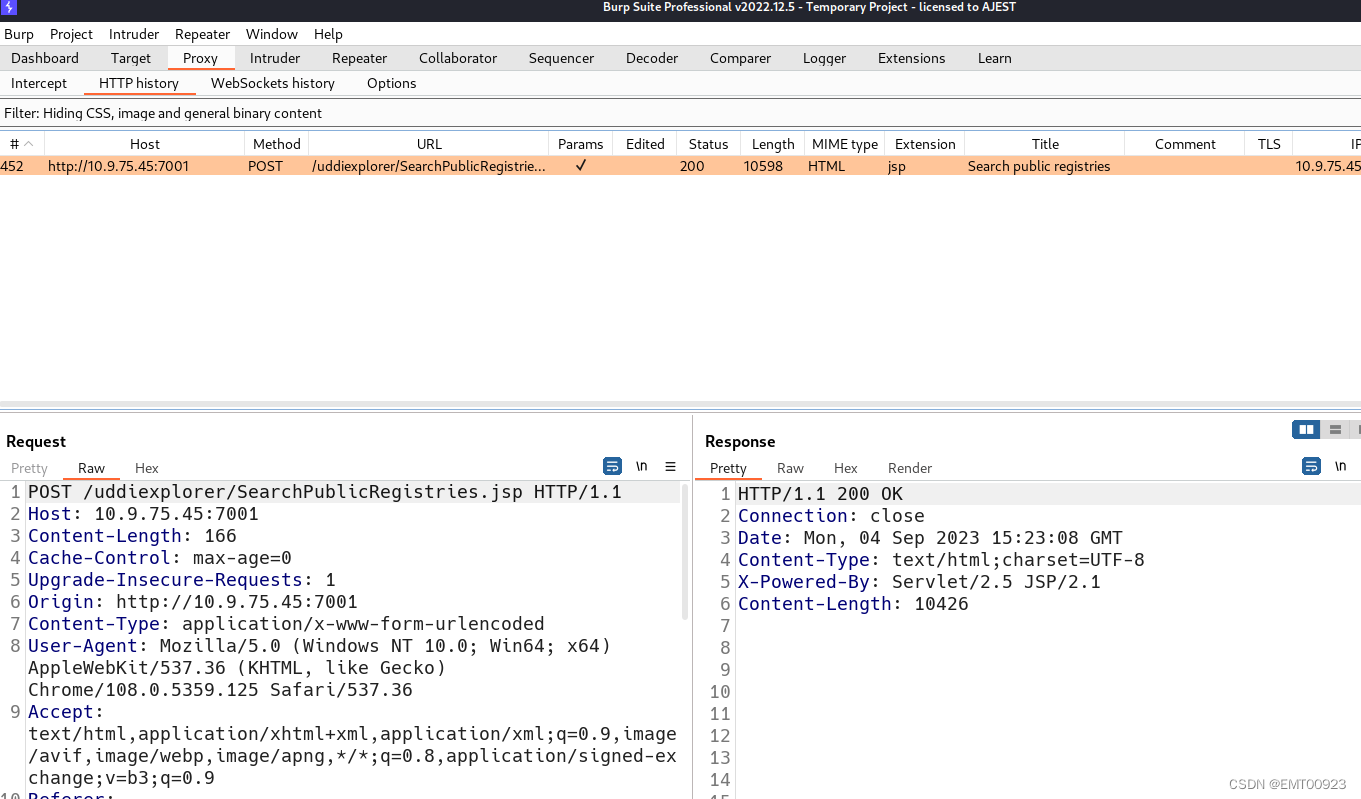Open the Intruder menu
Image resolution: width=1361 pixels, height=799 pixels.
[134, 34]
